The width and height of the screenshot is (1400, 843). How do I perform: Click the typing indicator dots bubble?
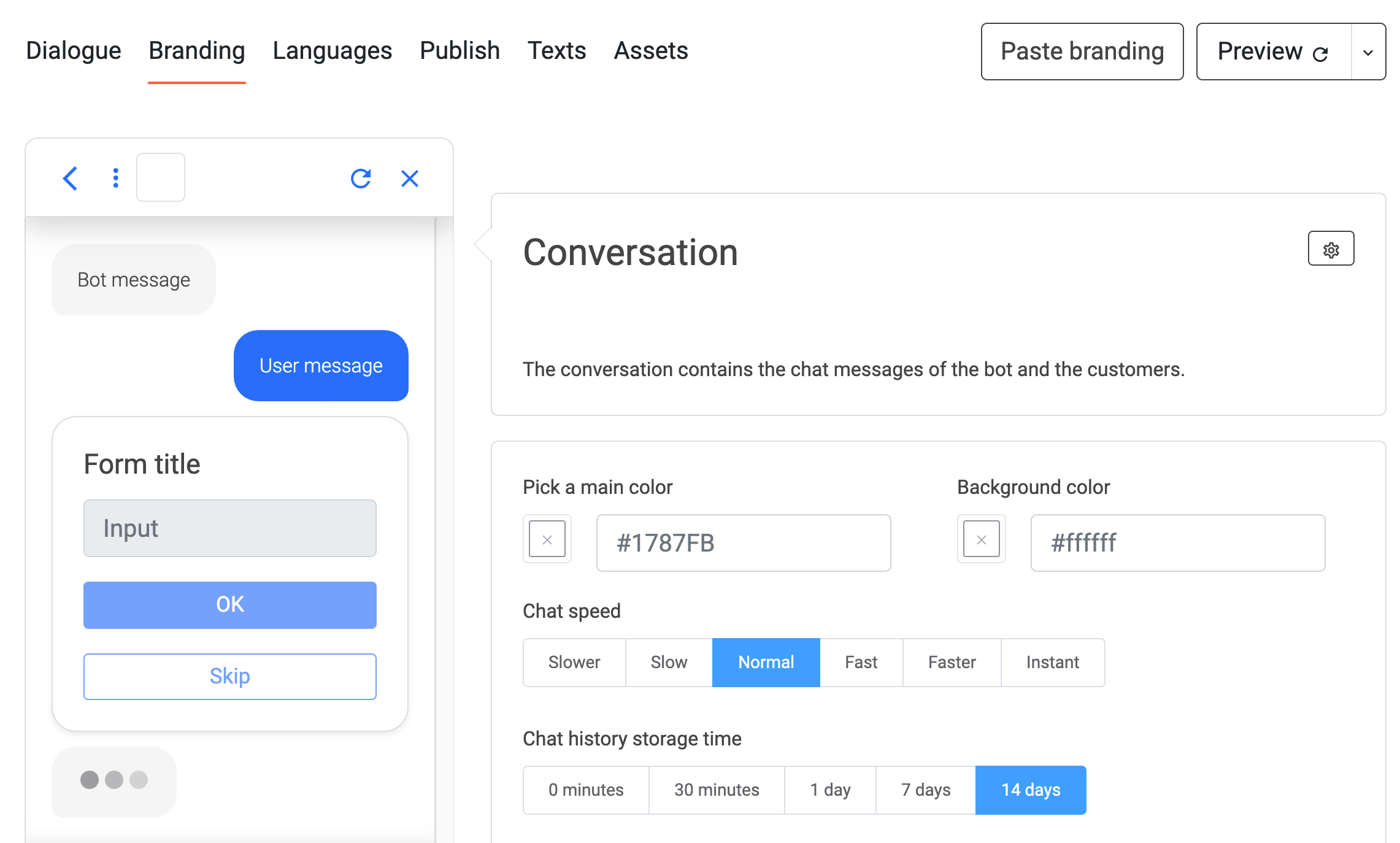[x=114, y=780]
